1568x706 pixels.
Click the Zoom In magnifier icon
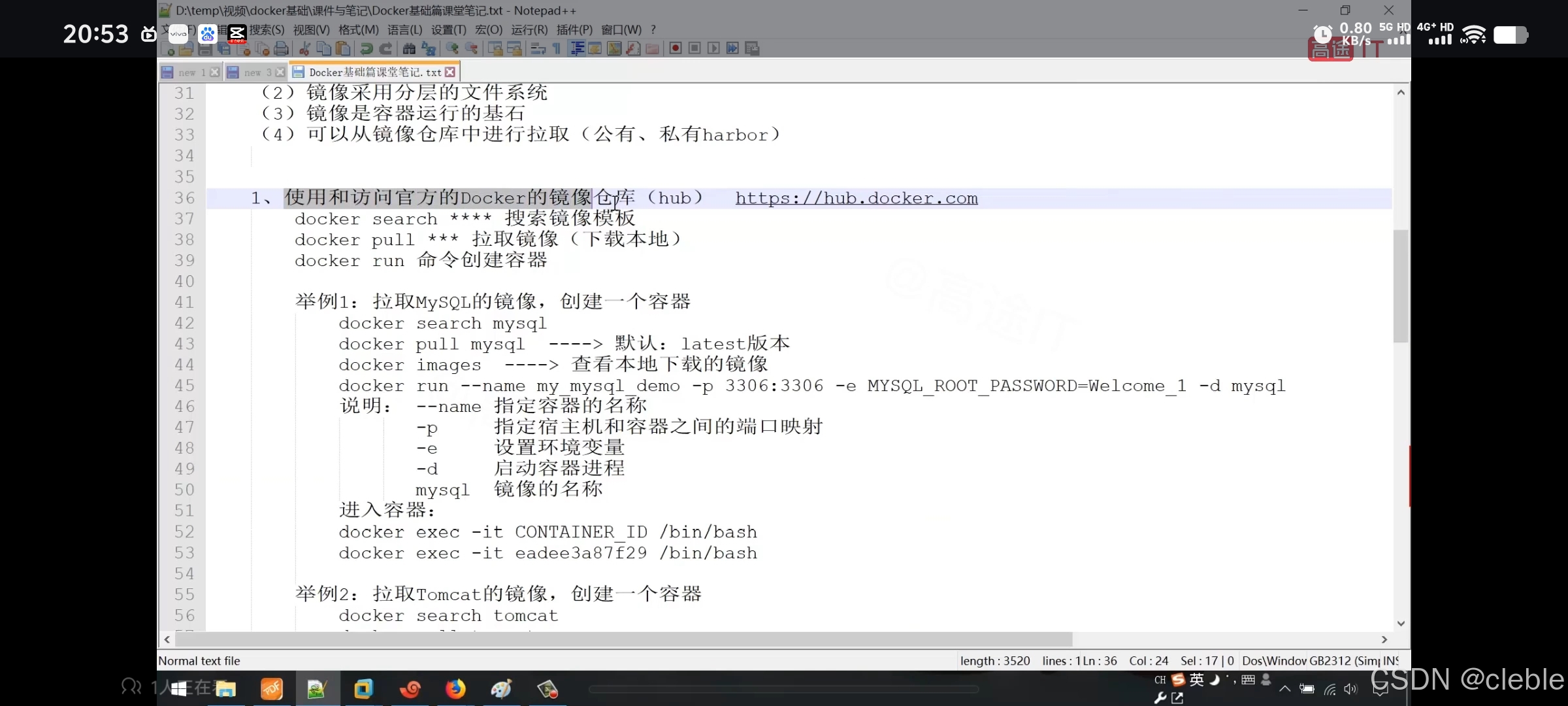452,48
